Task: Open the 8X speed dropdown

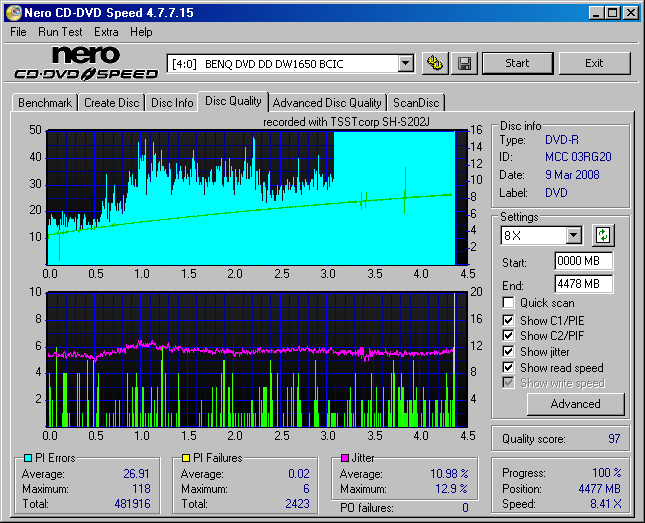Action: pyautogui.click(x=573, y=236)
